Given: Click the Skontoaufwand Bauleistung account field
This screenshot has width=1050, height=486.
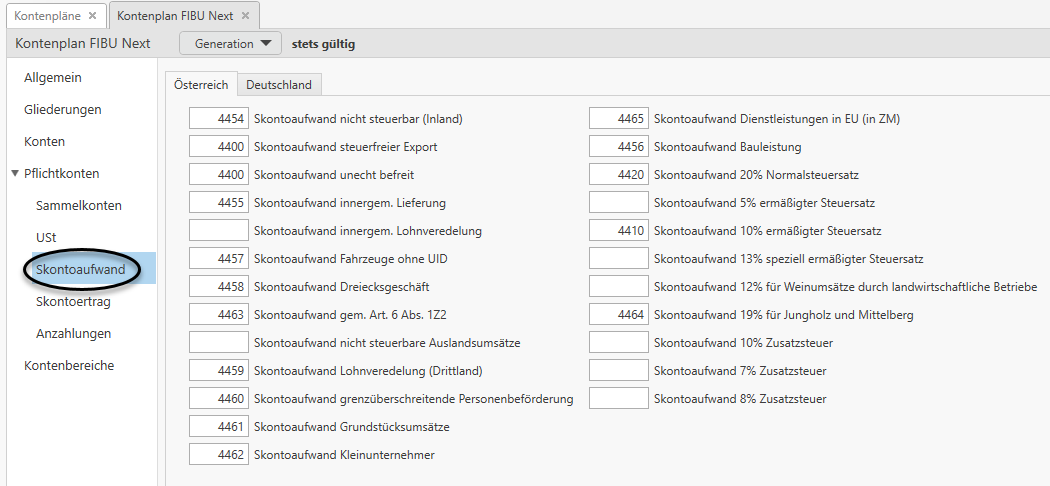Looking at the screenshot, I should point(618,147).
